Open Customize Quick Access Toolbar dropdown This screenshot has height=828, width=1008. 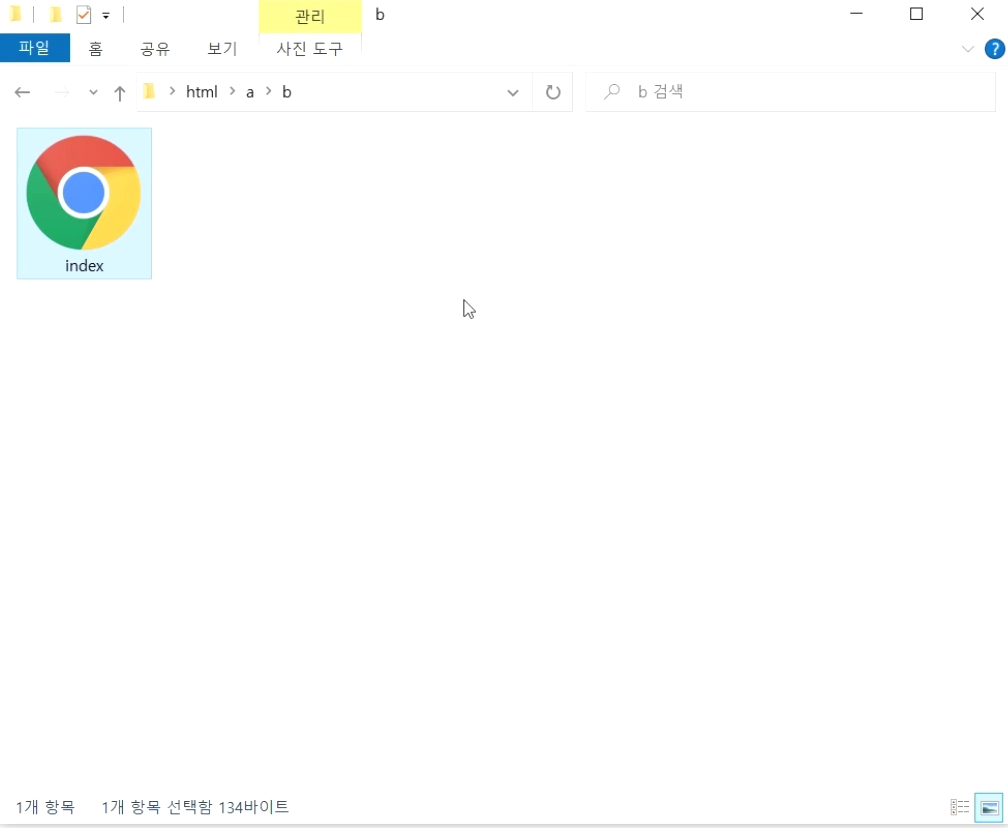pos(106,15)
